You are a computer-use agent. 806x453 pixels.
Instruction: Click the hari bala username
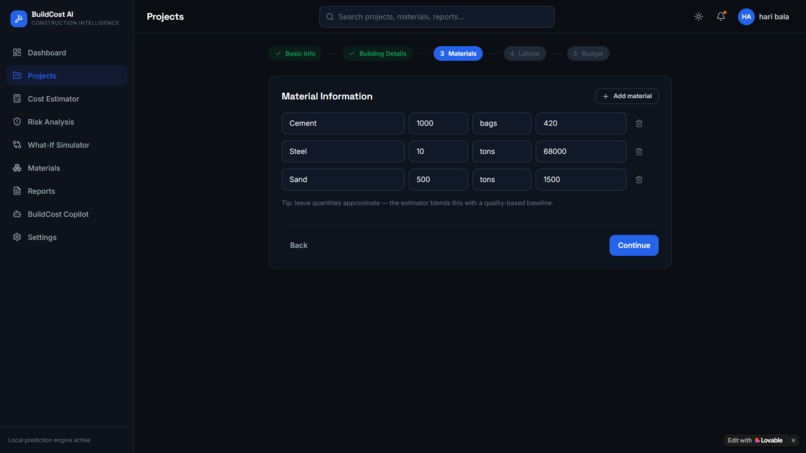774,16
